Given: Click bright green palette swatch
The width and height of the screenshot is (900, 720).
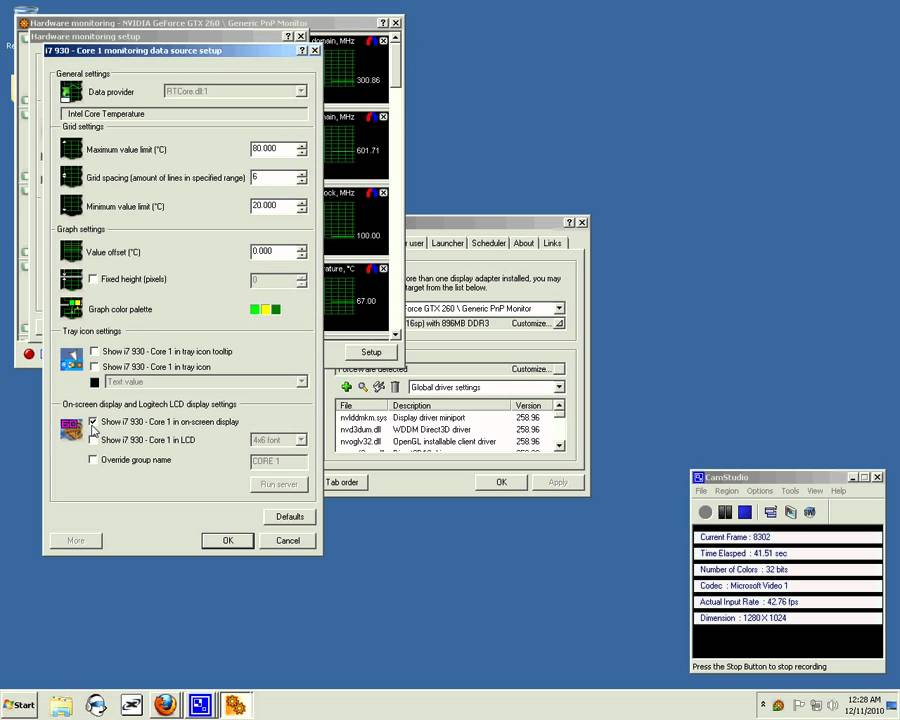Looking at the screenshot, I should (255, 309).
